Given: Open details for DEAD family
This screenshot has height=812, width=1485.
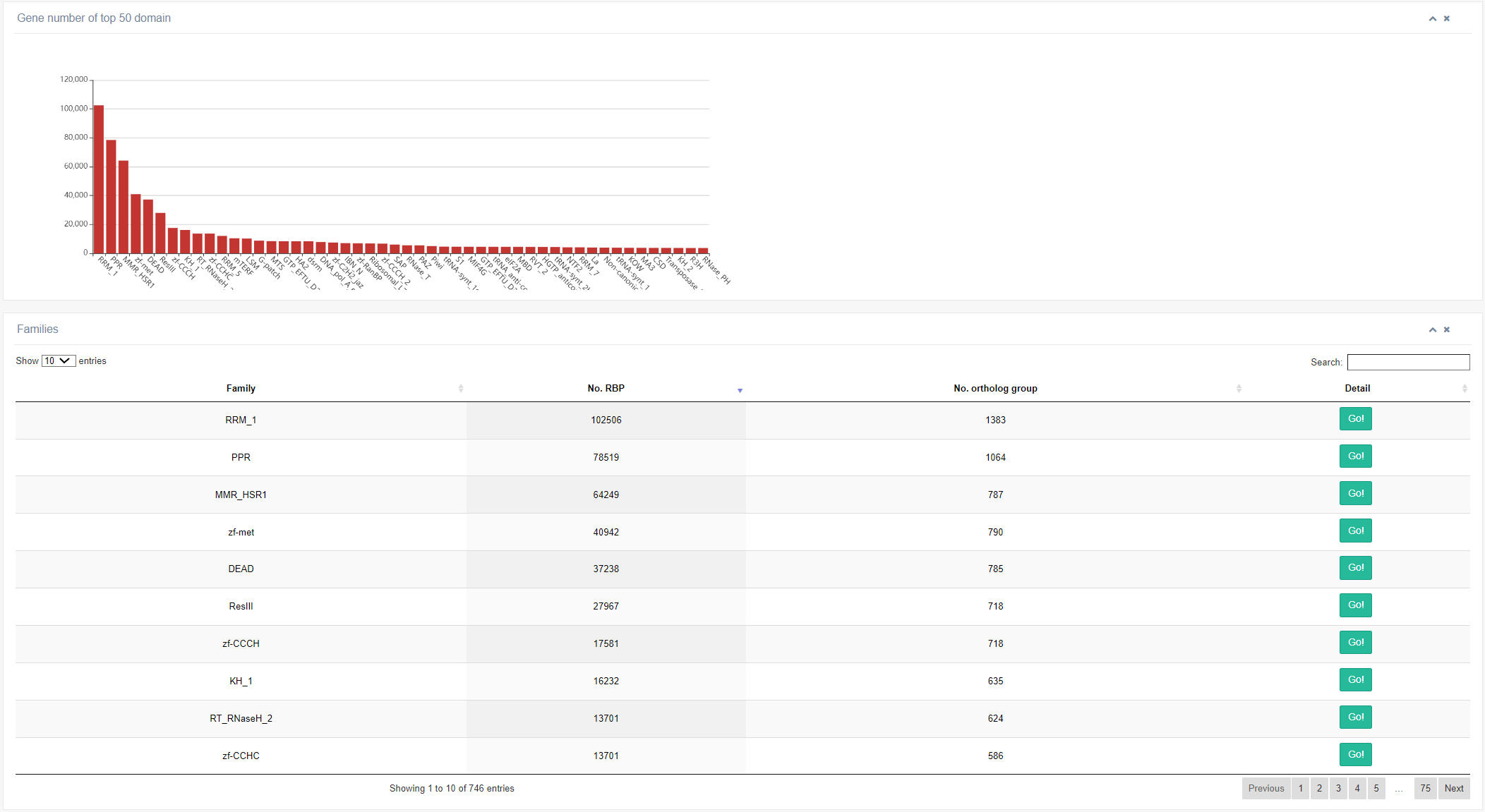Looking at the screenshot, I should [1355, 568].
